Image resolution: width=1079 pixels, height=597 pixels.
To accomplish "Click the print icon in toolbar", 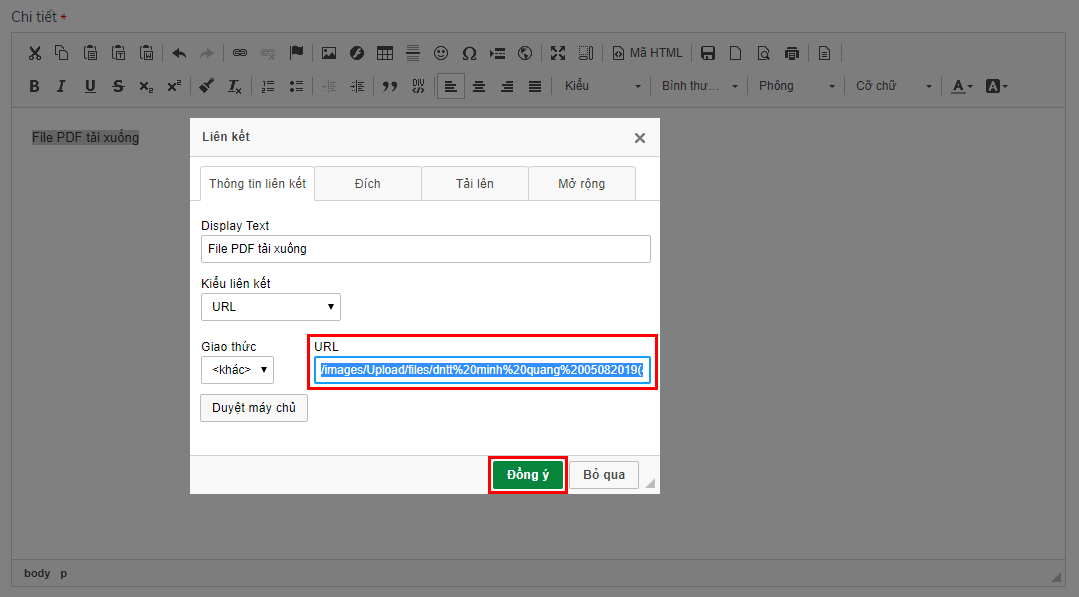I will coord(792,53).
